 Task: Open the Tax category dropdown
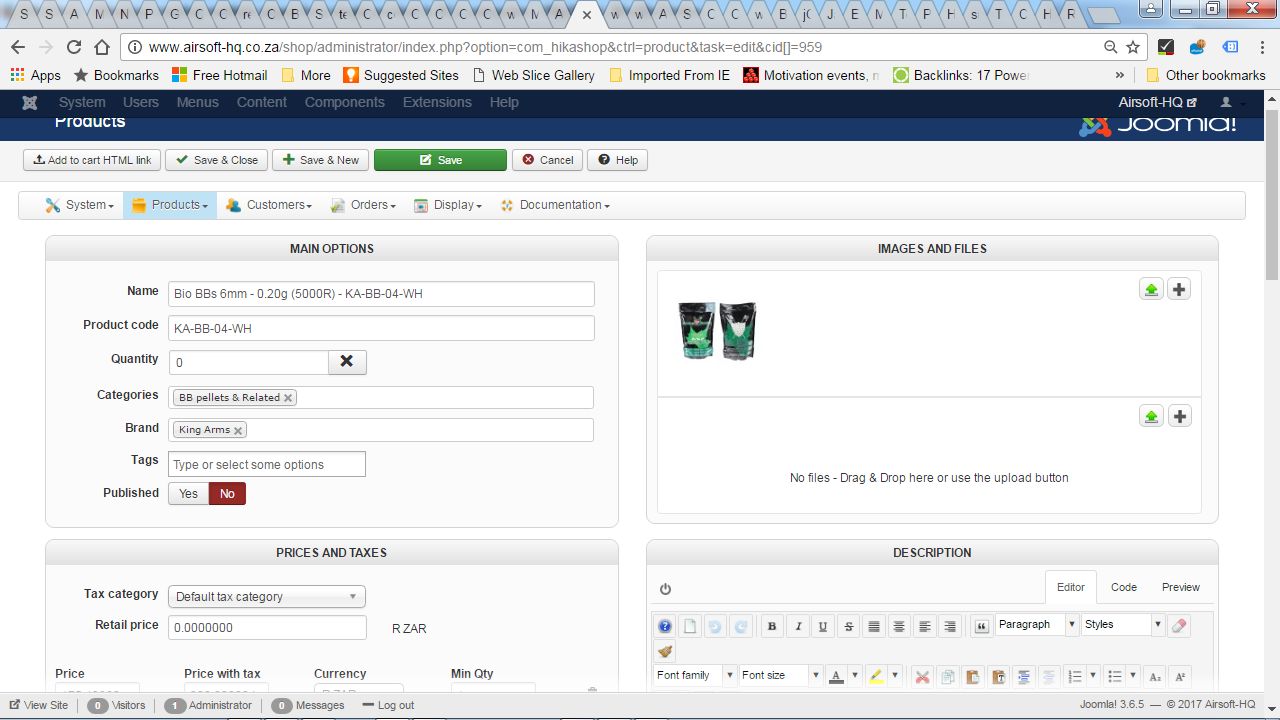[x=267, y=597]
